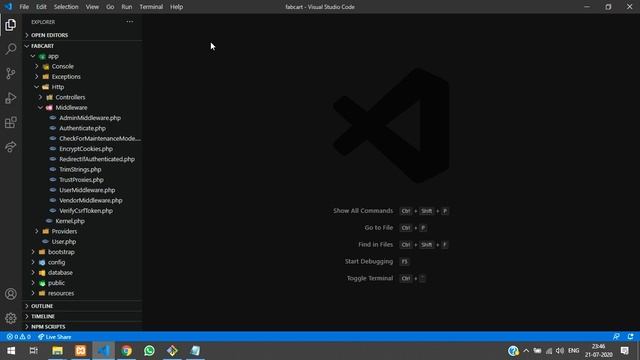Open Run and Debug view
Viewport: 640px width, 360px height.
pos(11,98)
